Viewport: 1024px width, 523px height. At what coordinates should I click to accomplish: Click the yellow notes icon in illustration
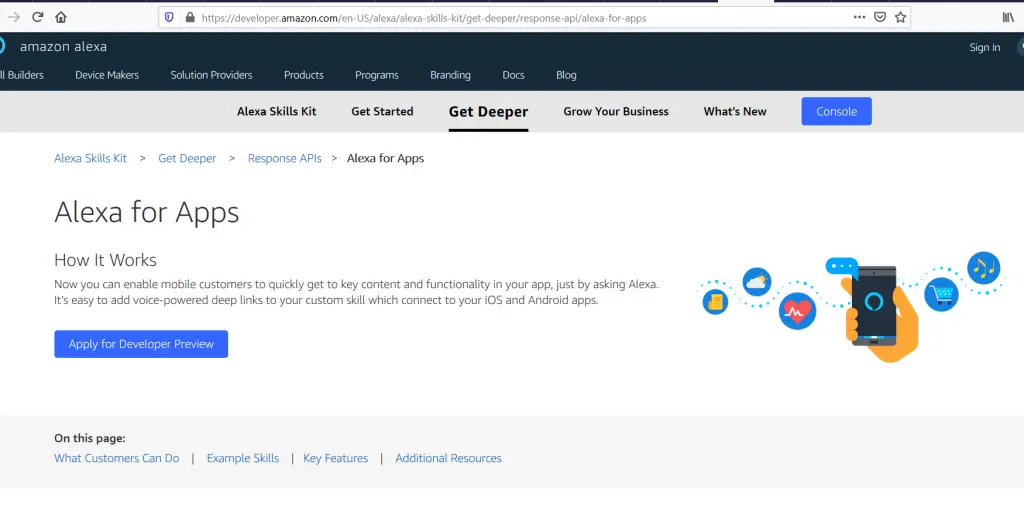(715, 302)
